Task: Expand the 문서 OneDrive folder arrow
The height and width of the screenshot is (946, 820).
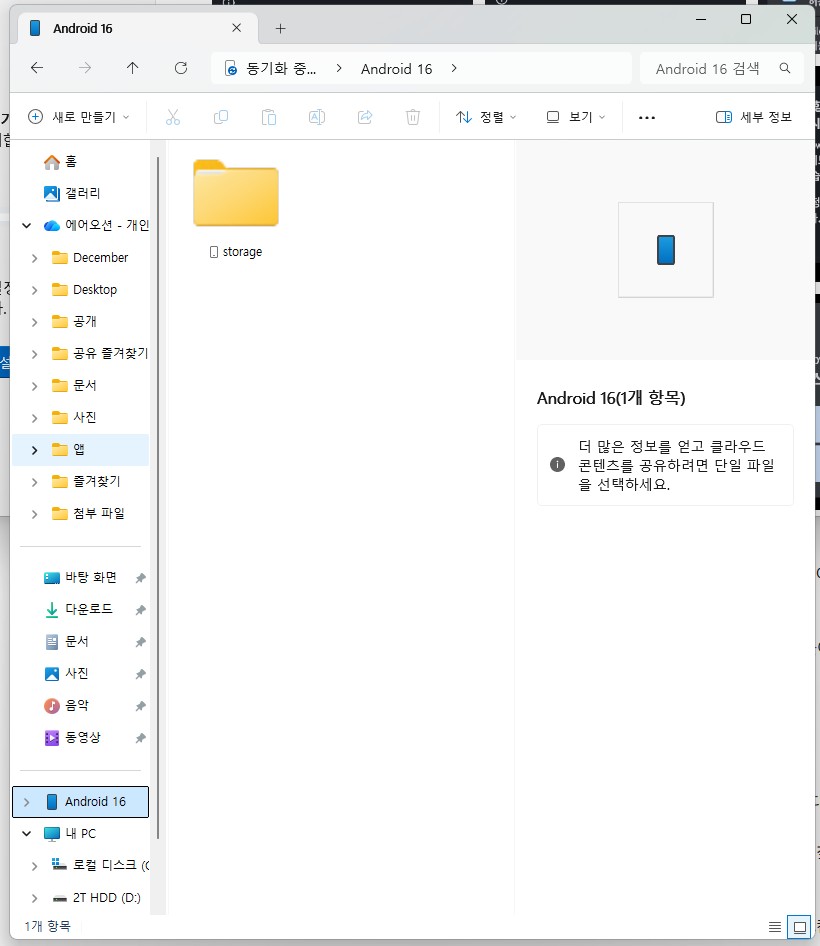Action: tap(34, 386)
